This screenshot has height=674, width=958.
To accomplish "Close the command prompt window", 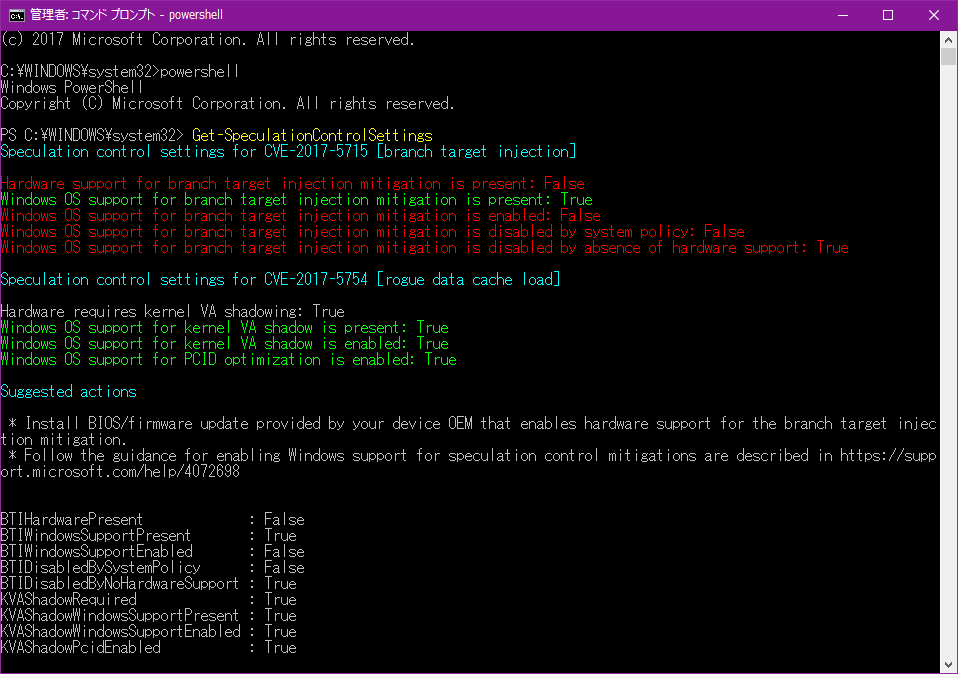I will pos(933,15).
